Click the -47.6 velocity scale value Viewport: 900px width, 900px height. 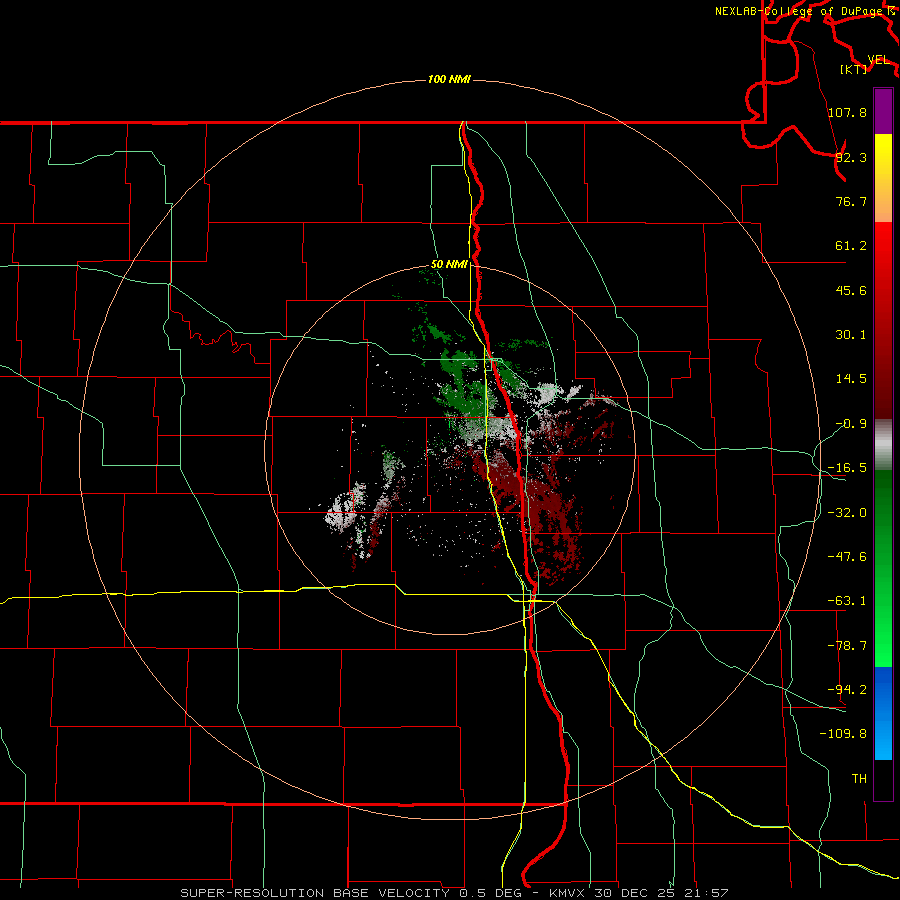pos(847,557)
